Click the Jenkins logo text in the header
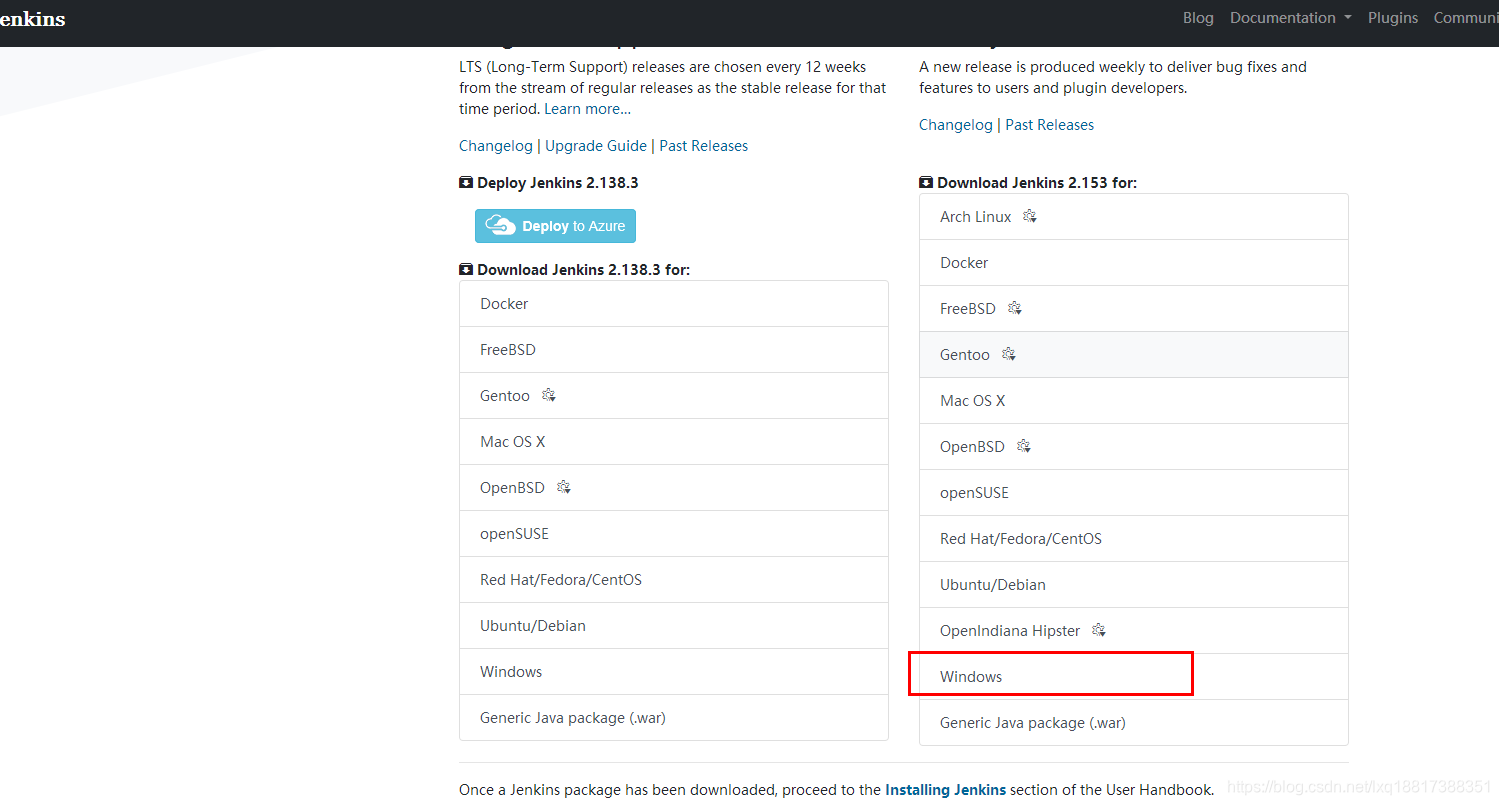1499x805 pixels. pos(32,19)
